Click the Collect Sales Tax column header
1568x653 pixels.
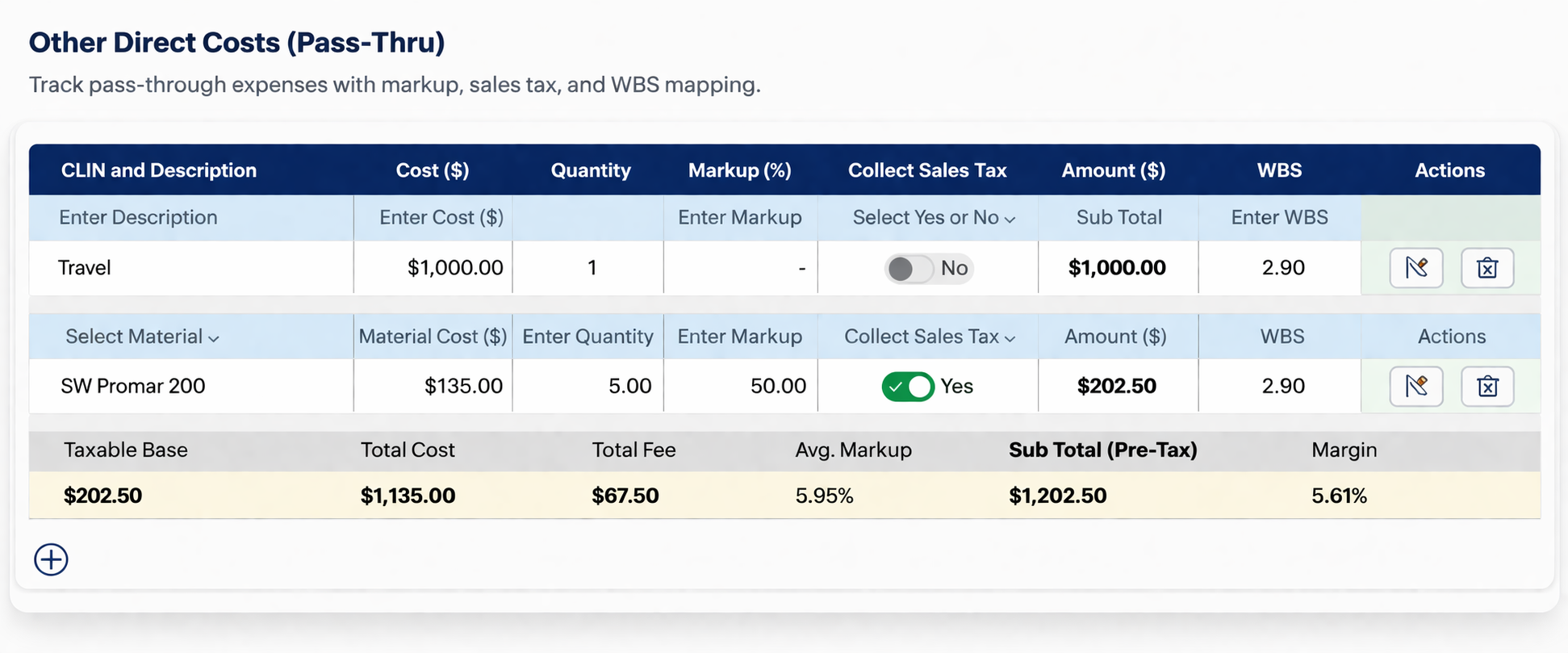927,170
